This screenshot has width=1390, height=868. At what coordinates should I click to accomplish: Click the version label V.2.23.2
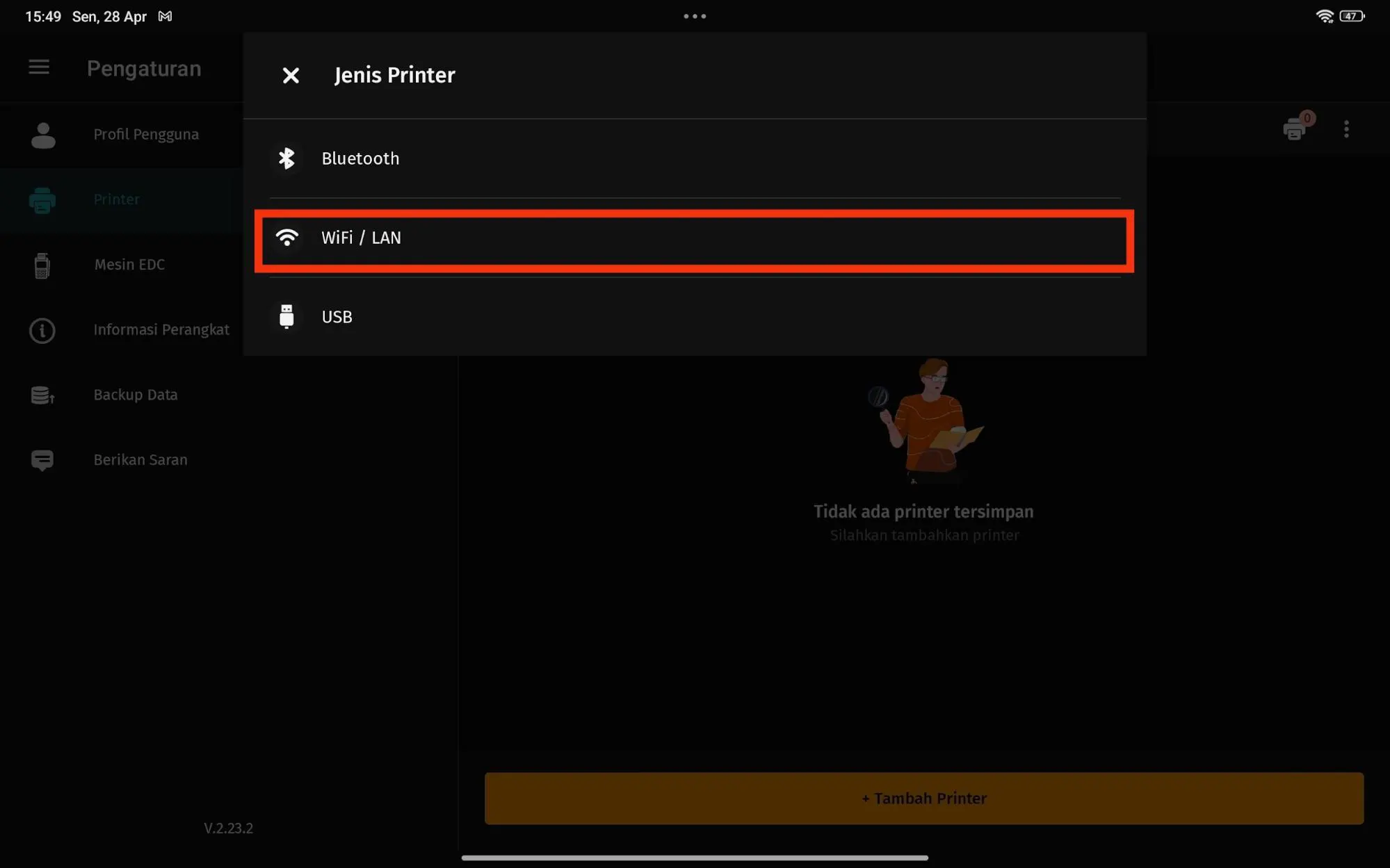228,828
